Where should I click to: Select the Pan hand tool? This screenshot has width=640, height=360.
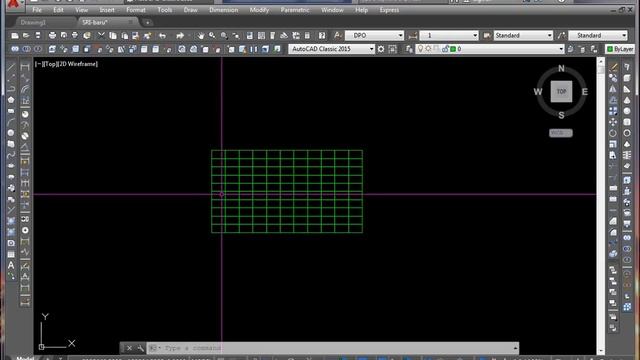coord(200,36)
